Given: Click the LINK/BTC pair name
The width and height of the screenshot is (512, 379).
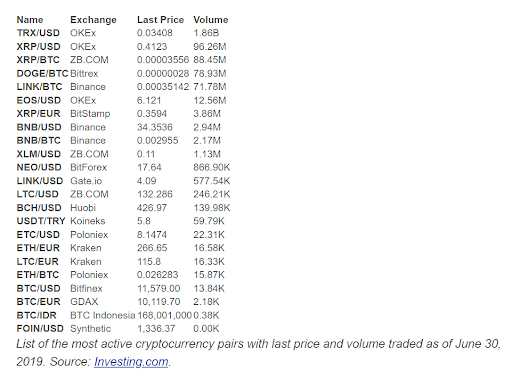Looking at the screenshot, I should point(39,87).
